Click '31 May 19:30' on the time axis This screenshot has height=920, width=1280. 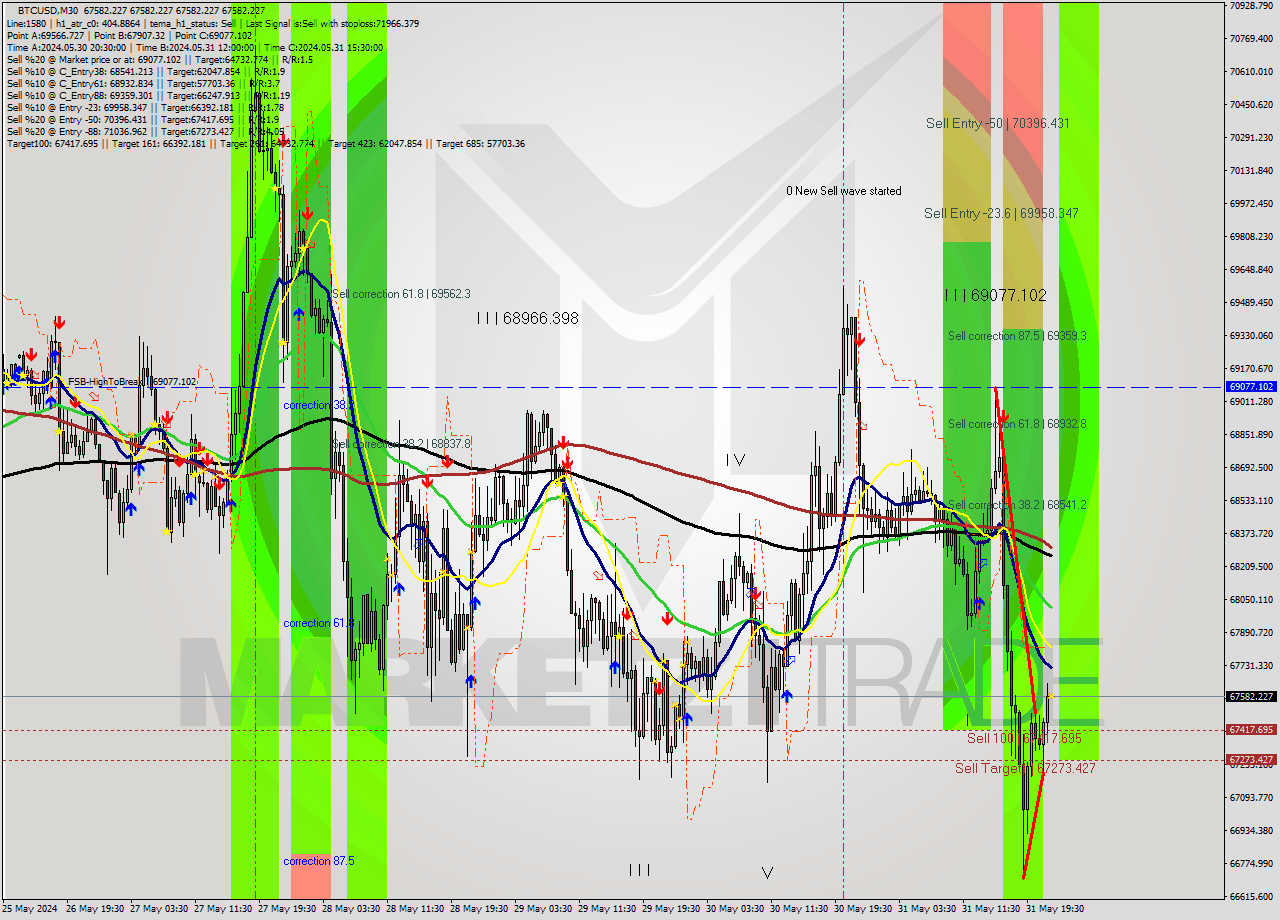click(x=1057, y=909)
